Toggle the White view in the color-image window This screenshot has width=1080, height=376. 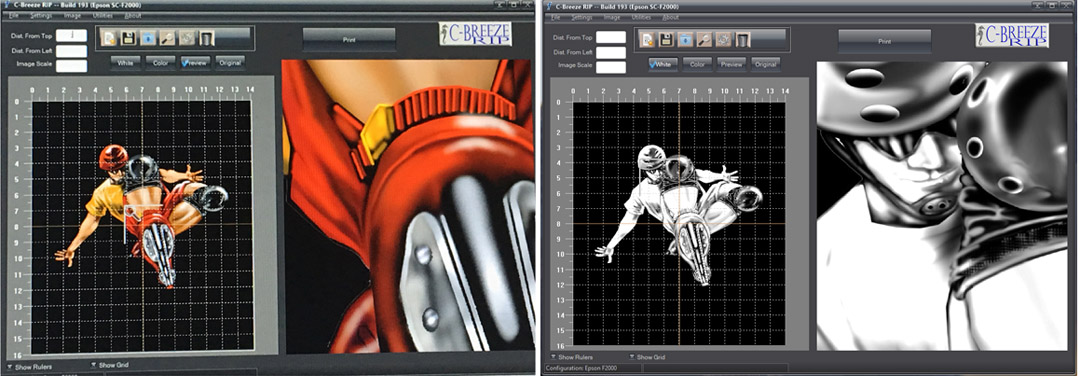(125, 63)
